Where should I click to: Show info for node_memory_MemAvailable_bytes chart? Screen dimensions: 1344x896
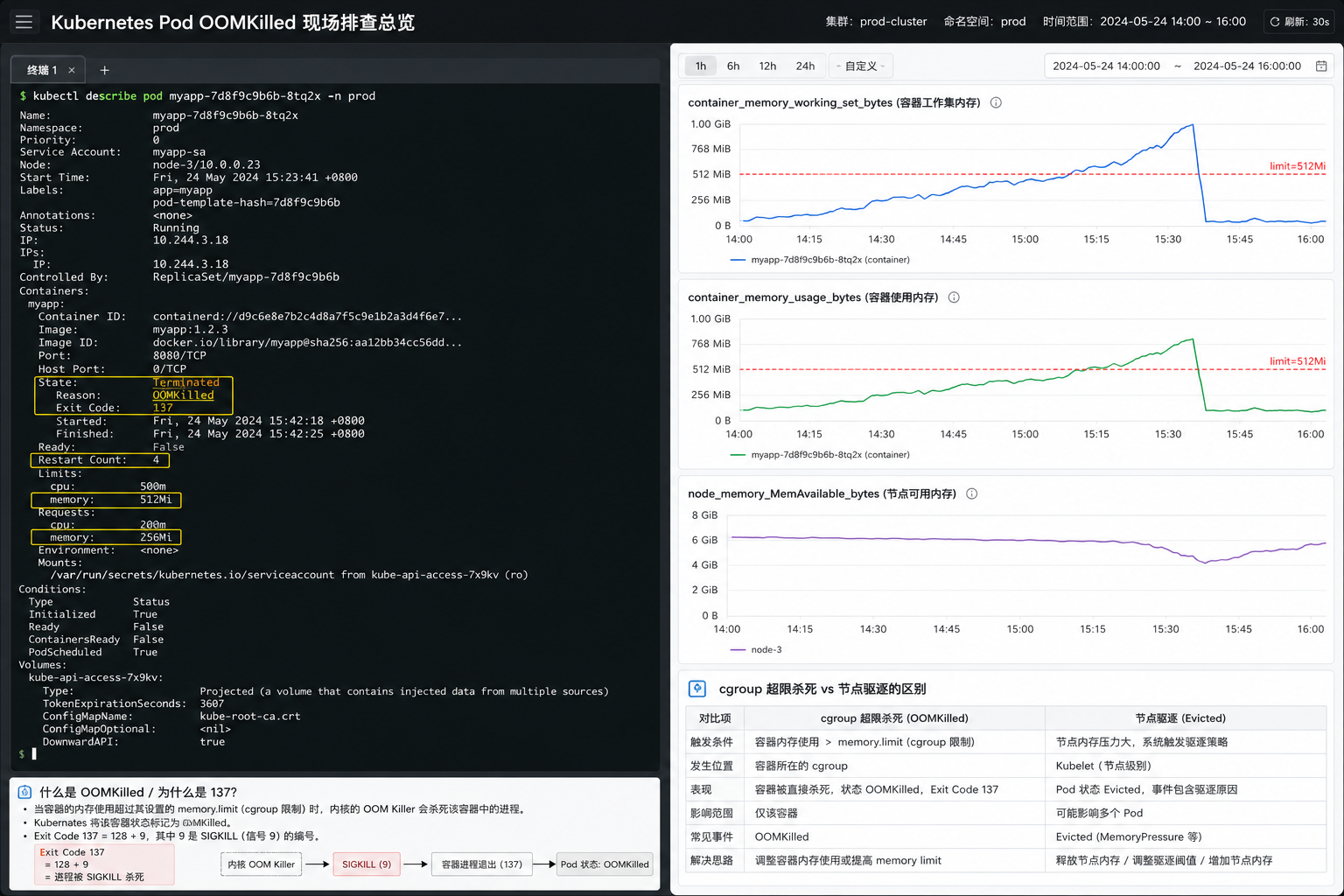pyautogui.click(x=971, y=493)
